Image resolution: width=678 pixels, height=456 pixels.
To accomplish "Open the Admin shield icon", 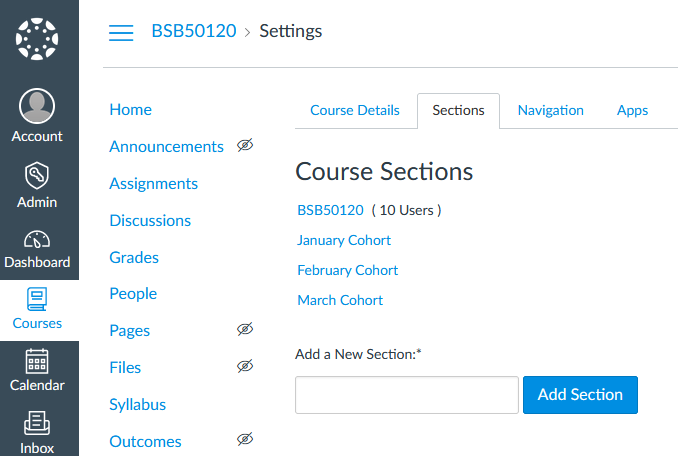I will pos(37,174).
